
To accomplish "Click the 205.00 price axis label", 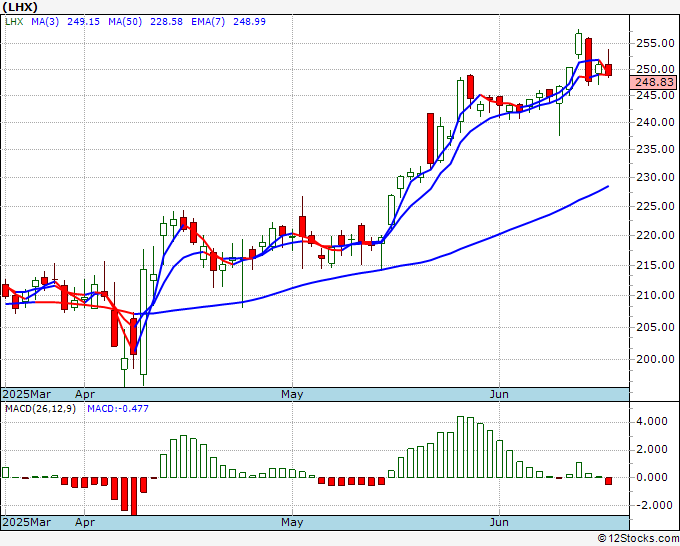I will (655, 327).
